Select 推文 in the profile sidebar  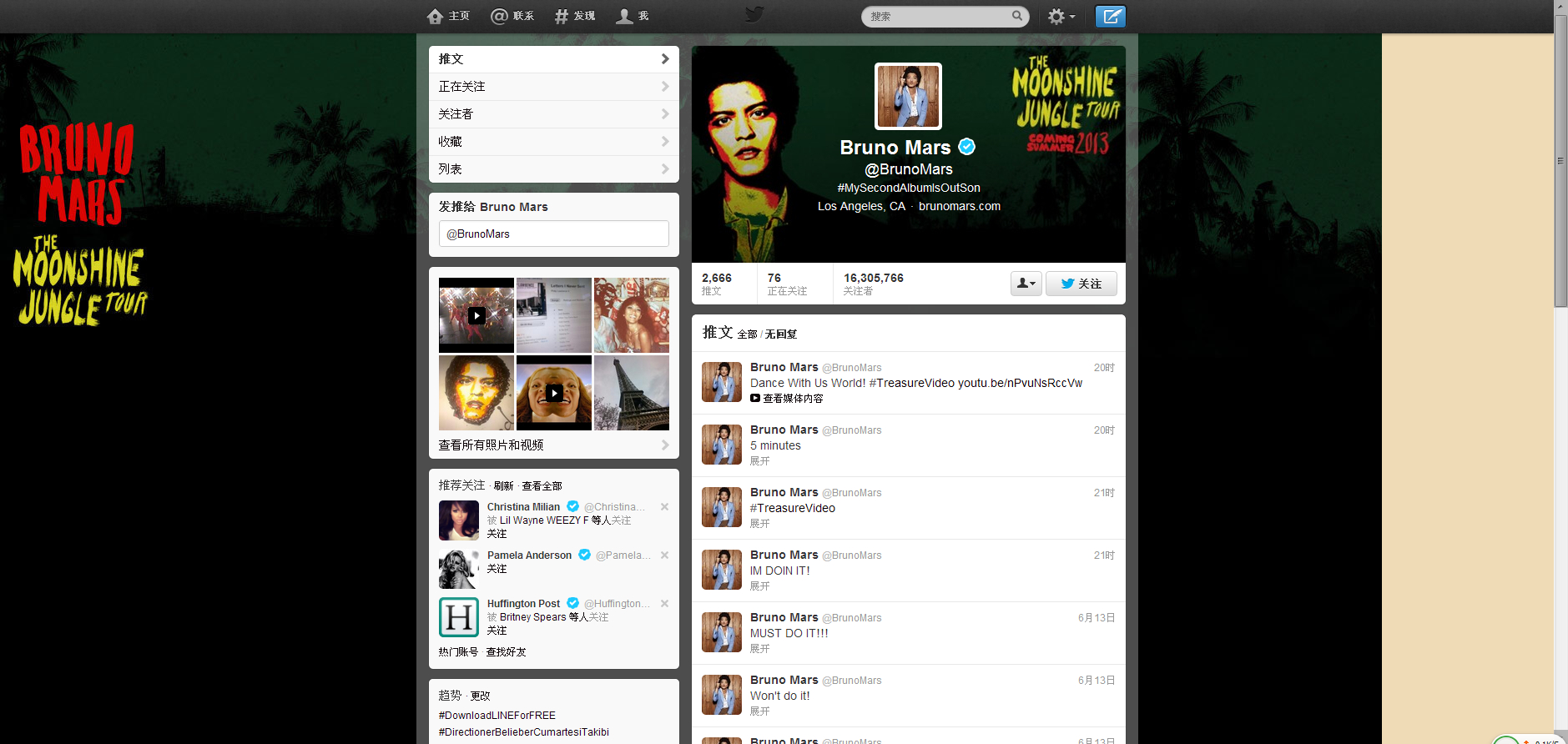[x=554, y=59]
